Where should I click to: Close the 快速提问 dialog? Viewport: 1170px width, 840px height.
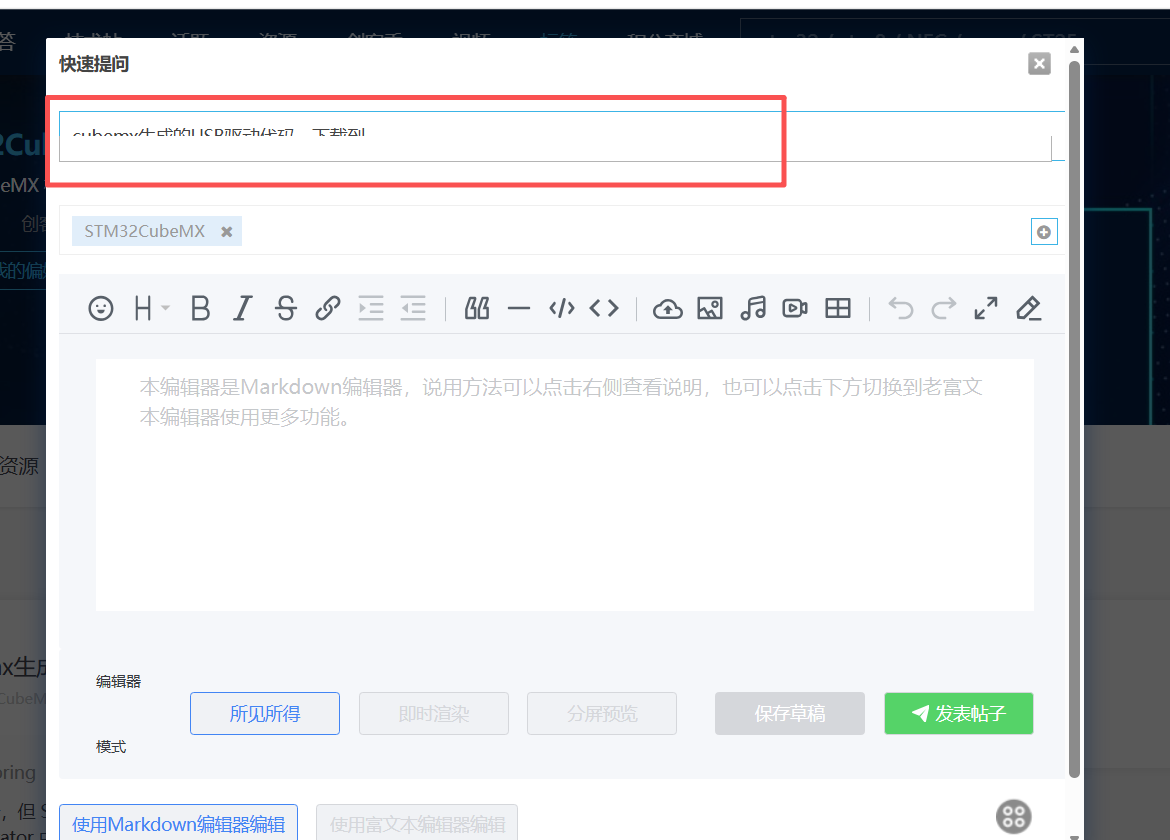[1039, 63]
